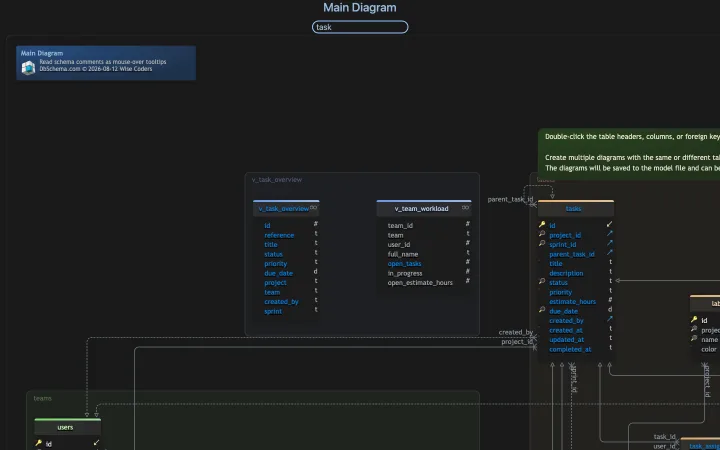Click the index icon beside tasks sprint_id
This screenshot has height=450, width=720.
click(x=542, y=243)
